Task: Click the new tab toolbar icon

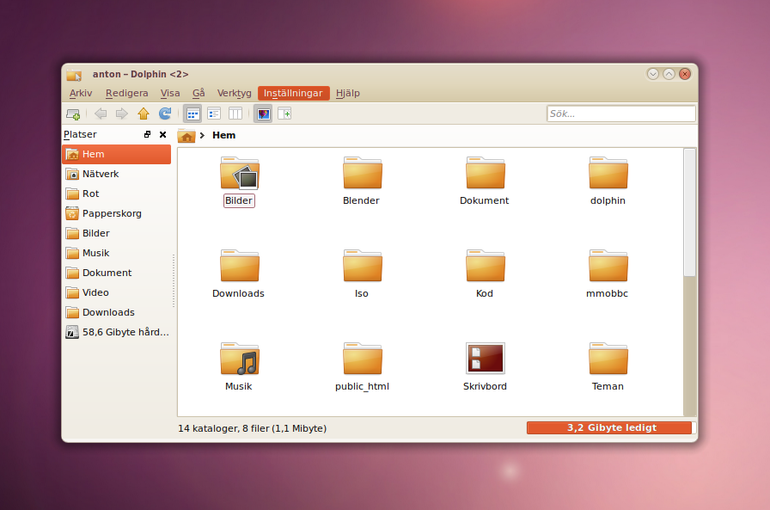Action: pyautogui.click(x=73, y=114)
